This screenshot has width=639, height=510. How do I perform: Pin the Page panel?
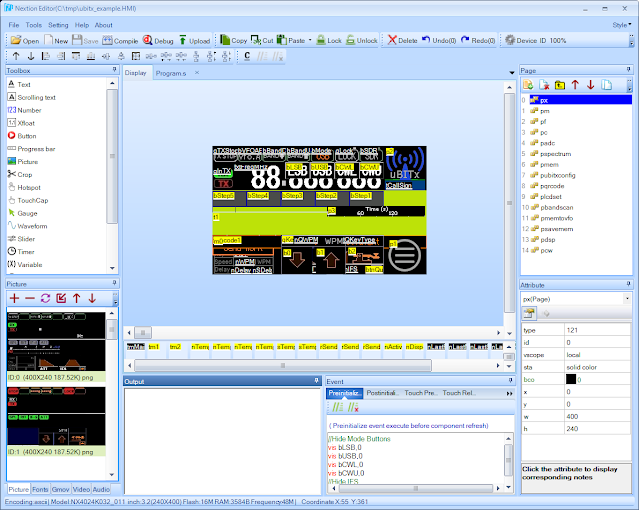pyautogui.click(x=628, y=70)
